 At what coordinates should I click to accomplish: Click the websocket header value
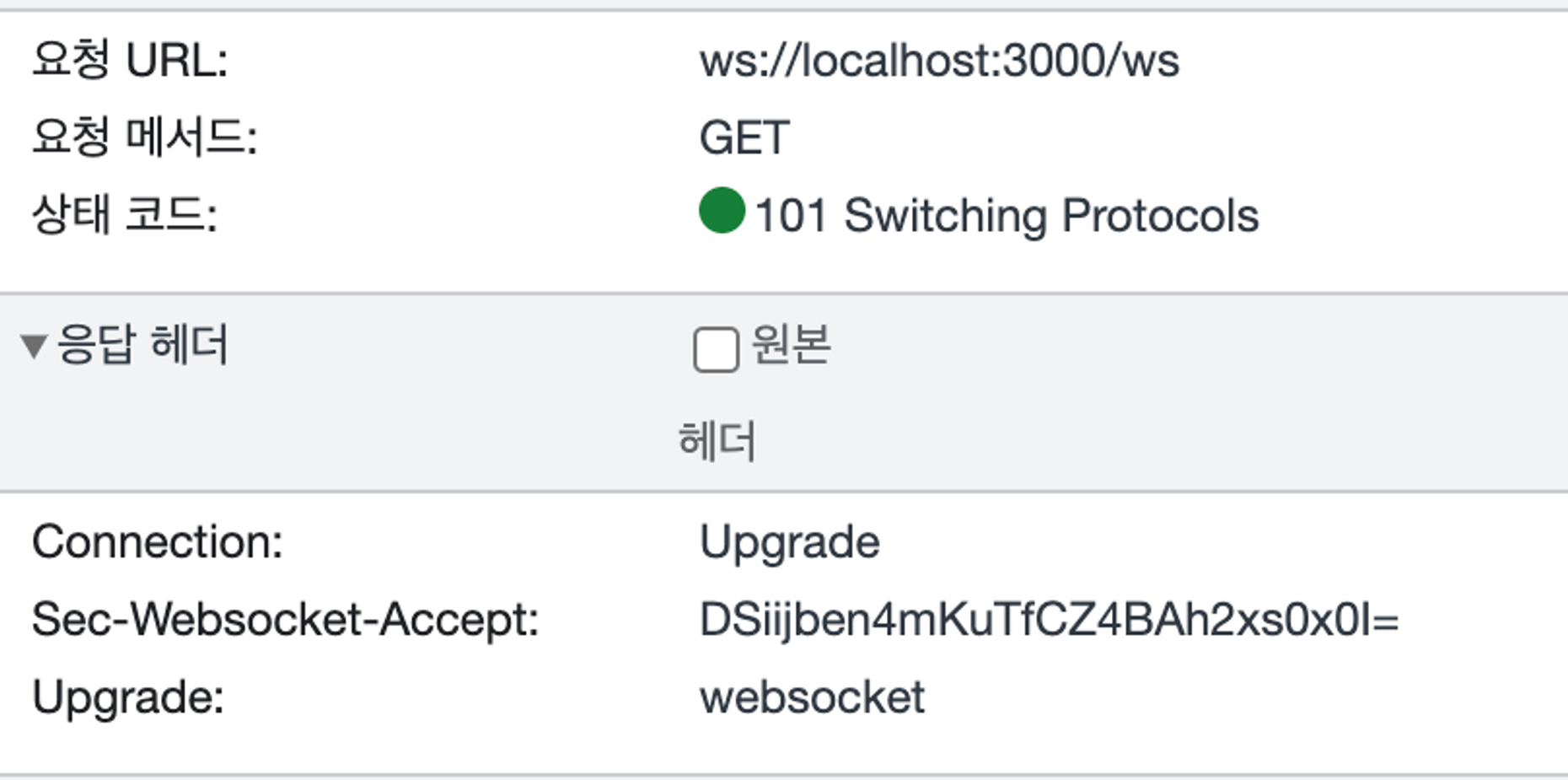(x=812, y=698)
